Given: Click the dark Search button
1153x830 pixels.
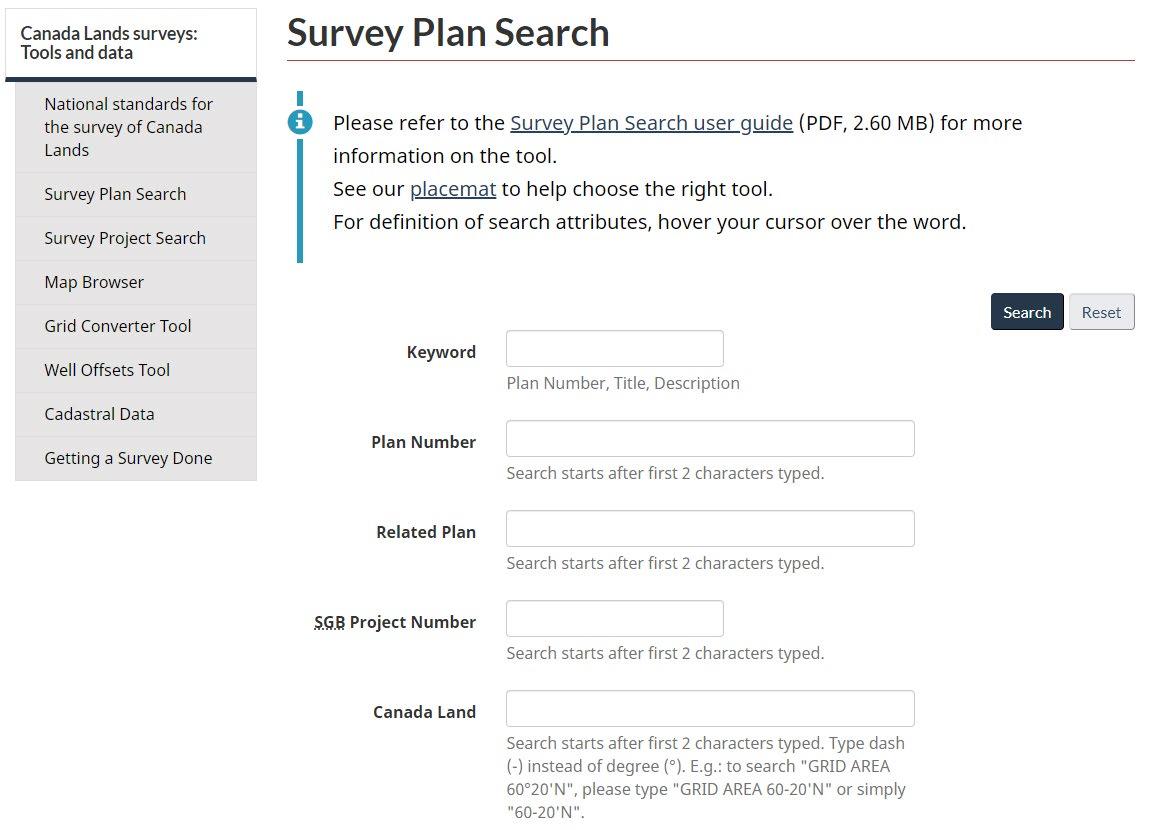Looking at the screenshot, I should point(1027,312).
